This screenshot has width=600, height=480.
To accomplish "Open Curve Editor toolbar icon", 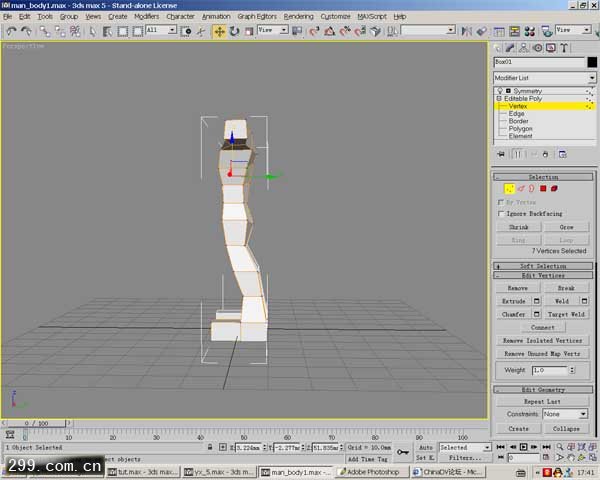I will 499,31.
